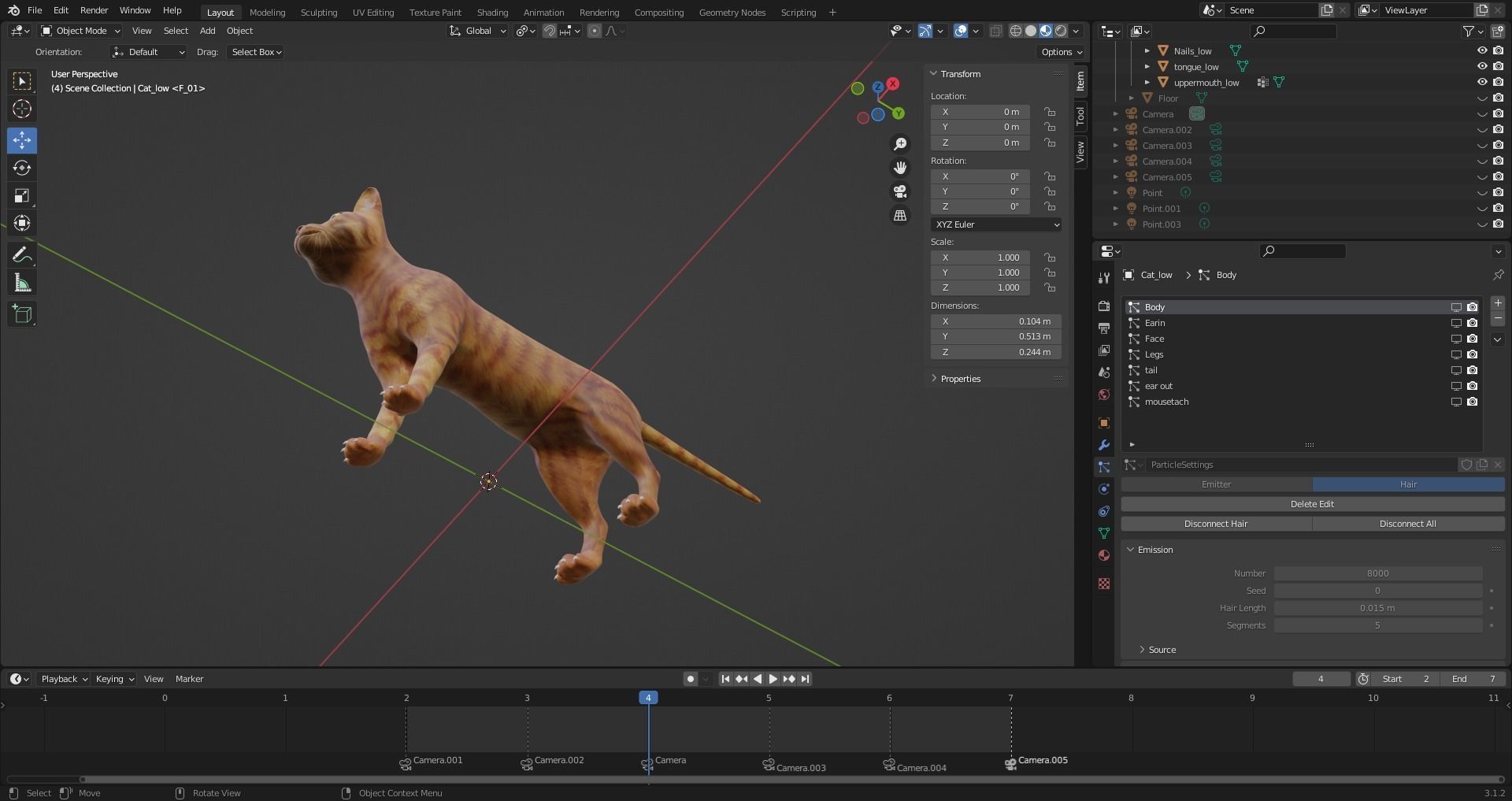
Task: Open the Playback dropdown in timeline
Action: click(x=64, y=679)
